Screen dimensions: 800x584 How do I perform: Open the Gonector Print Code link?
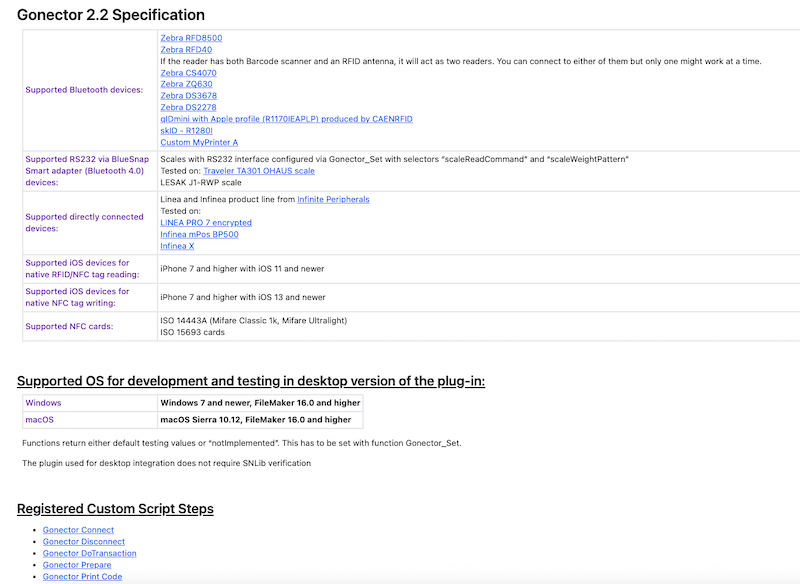tap(82, 577)
